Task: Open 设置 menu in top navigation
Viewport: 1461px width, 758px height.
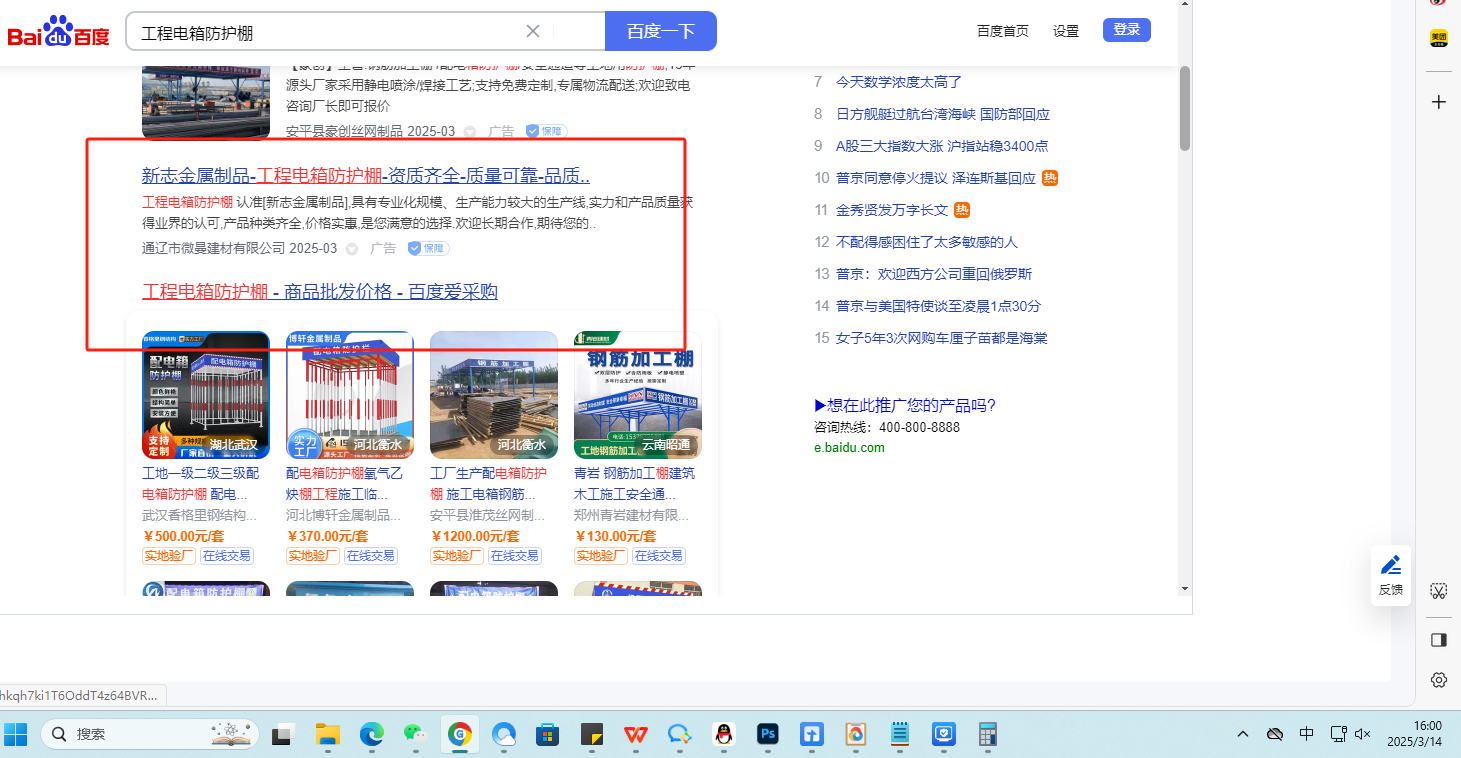Action: coord(1066,31)
